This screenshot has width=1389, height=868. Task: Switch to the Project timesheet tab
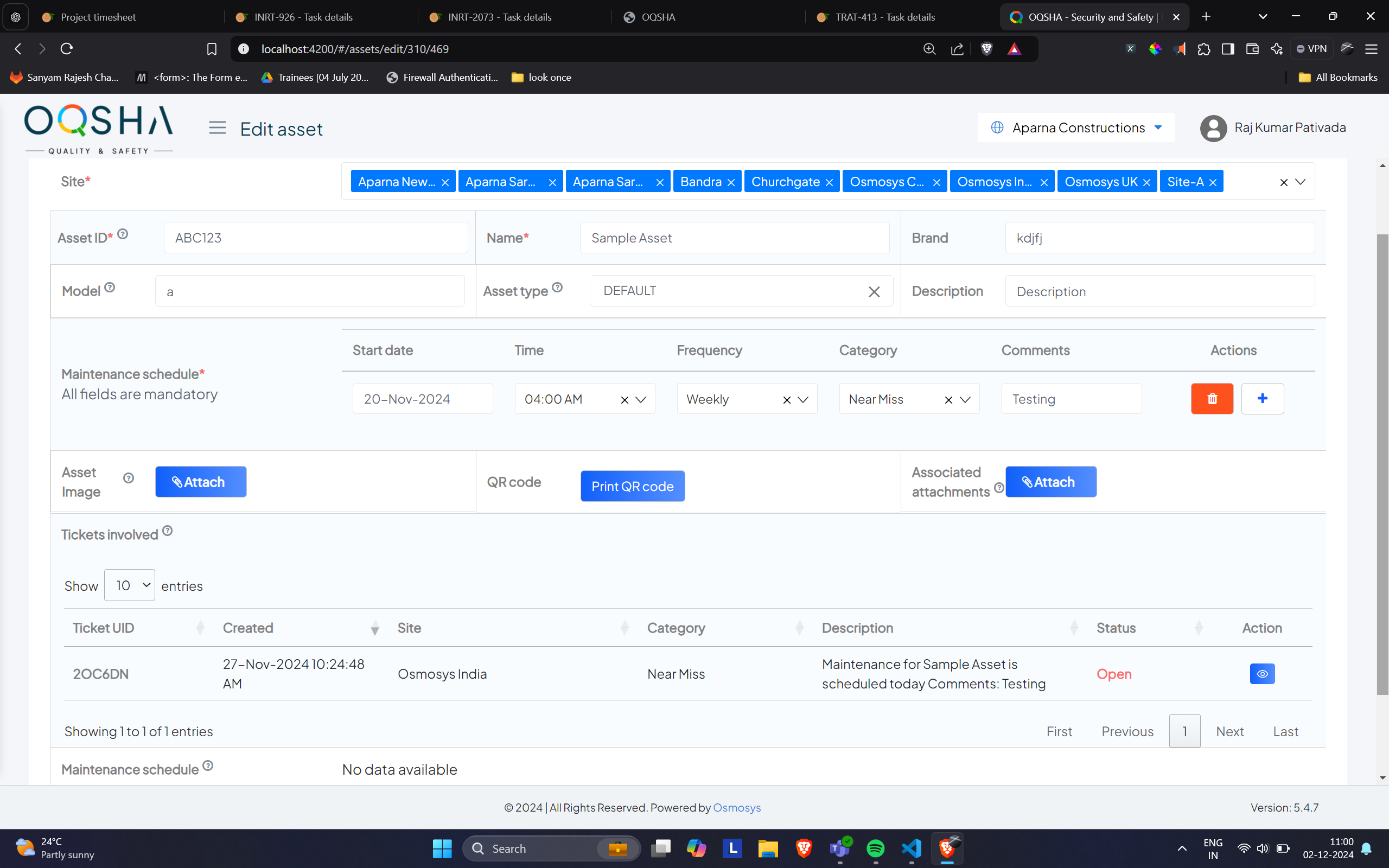click(x=98, y=17)
